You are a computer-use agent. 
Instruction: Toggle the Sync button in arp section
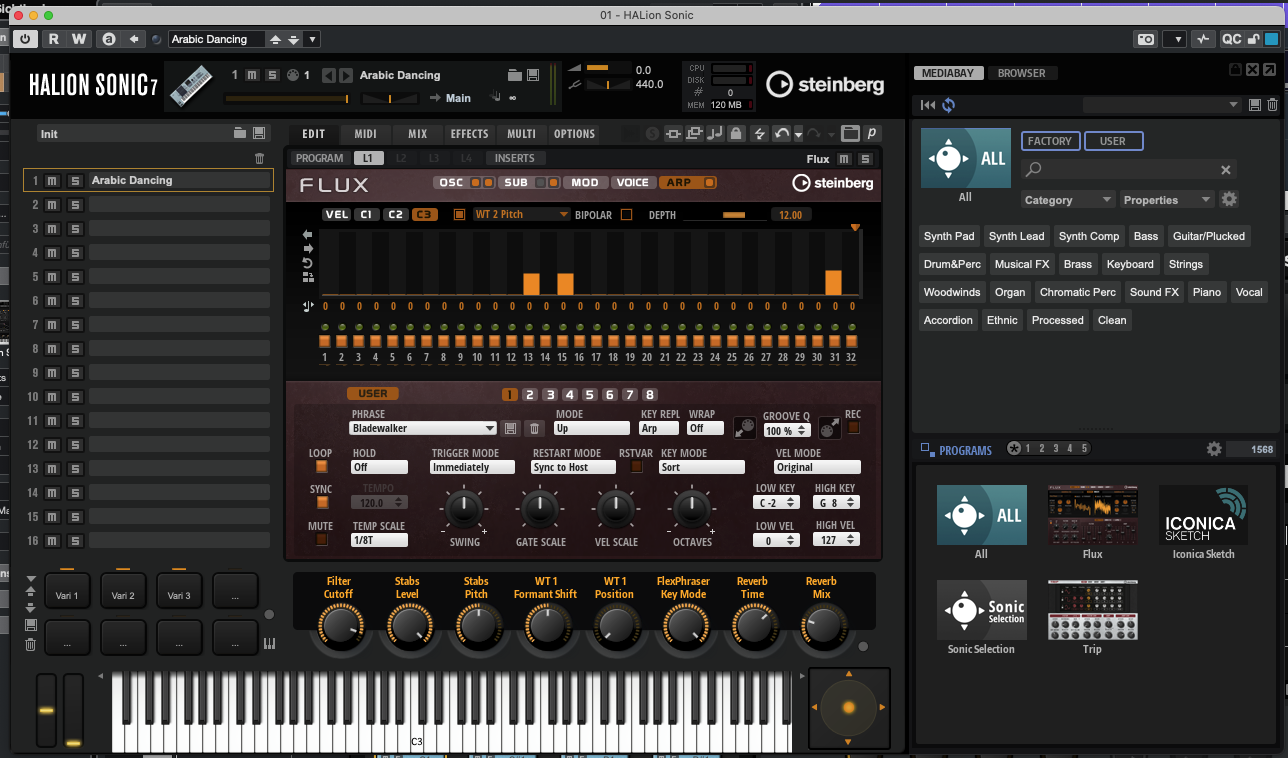321,503
